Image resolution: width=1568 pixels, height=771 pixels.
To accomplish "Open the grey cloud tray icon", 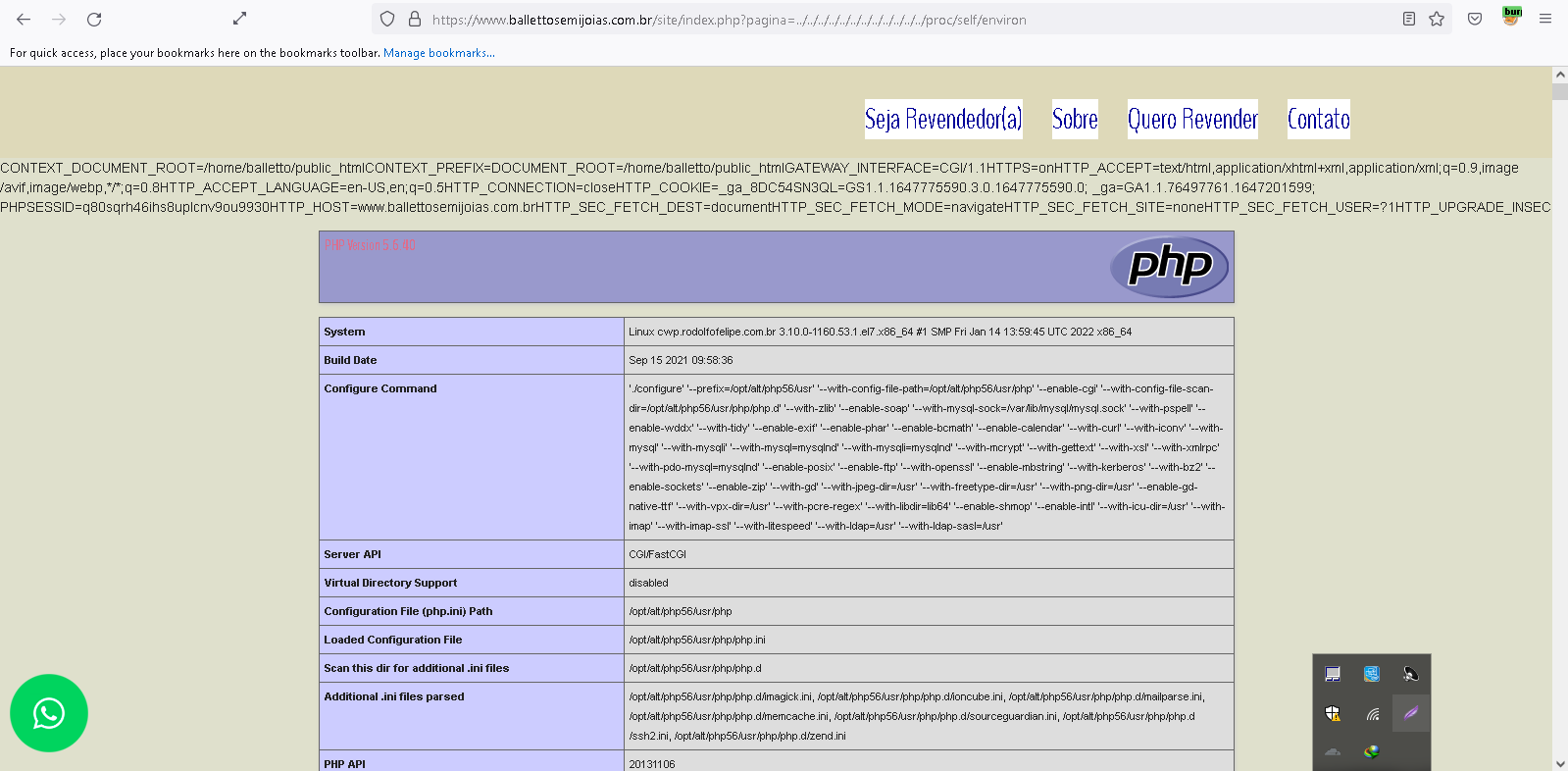I will pyautogui.click(x=1333, y=752).
